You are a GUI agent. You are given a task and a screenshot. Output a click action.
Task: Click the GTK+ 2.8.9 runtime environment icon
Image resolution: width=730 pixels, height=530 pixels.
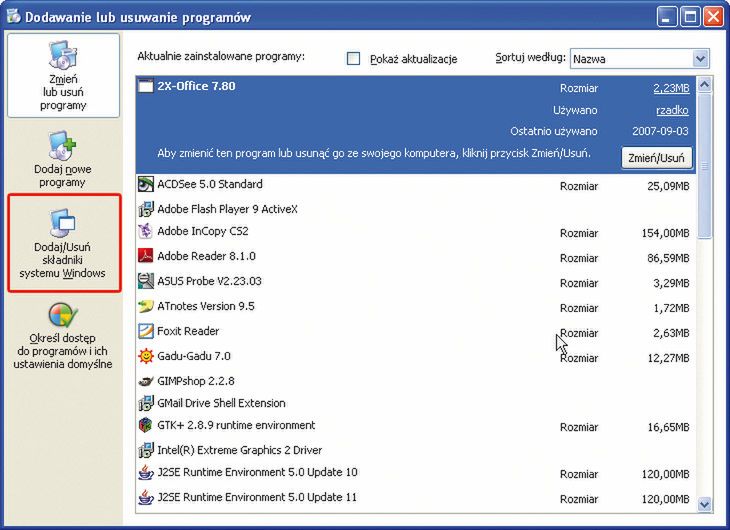[146, 425]
